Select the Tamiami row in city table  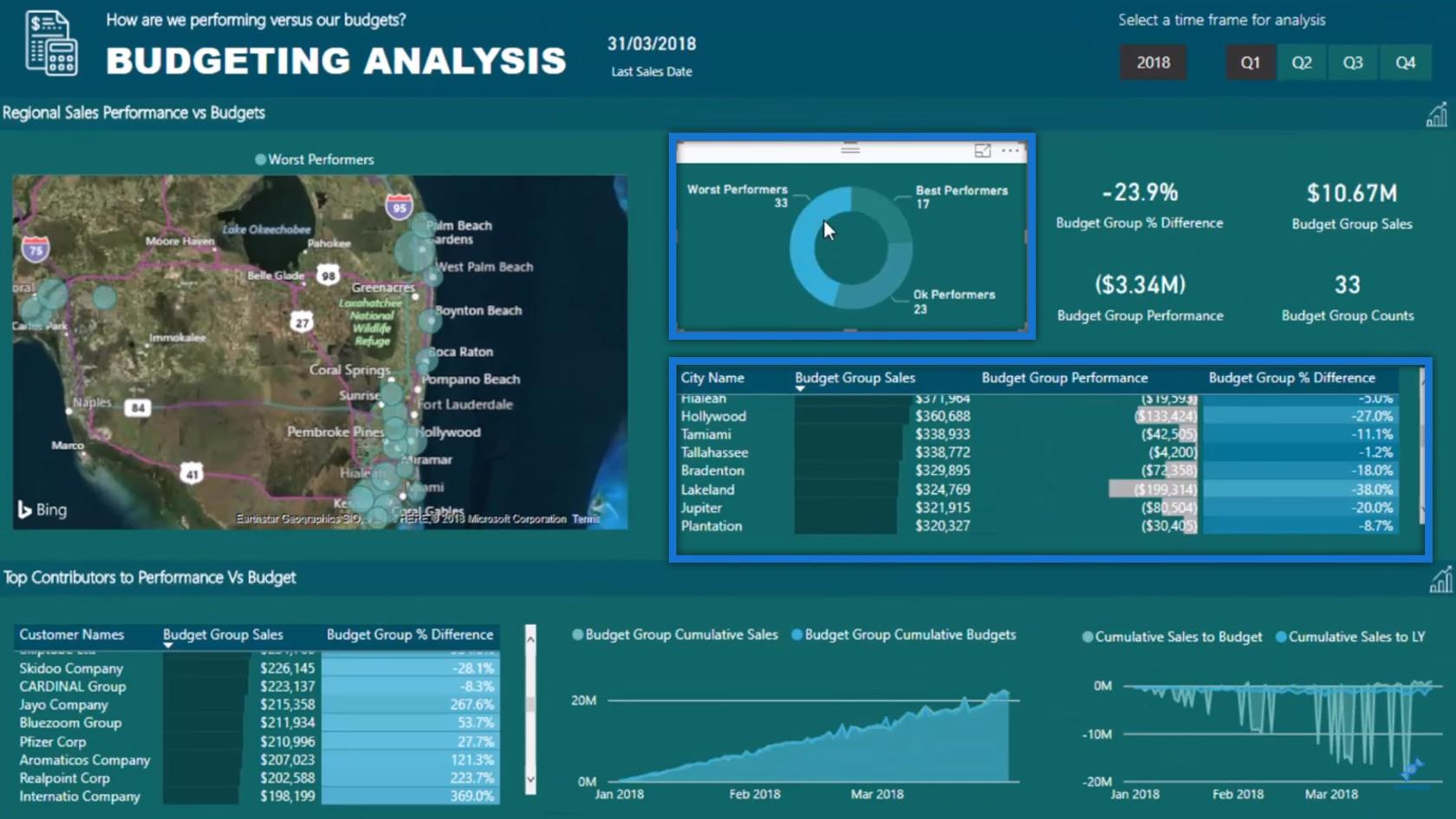1038,434
